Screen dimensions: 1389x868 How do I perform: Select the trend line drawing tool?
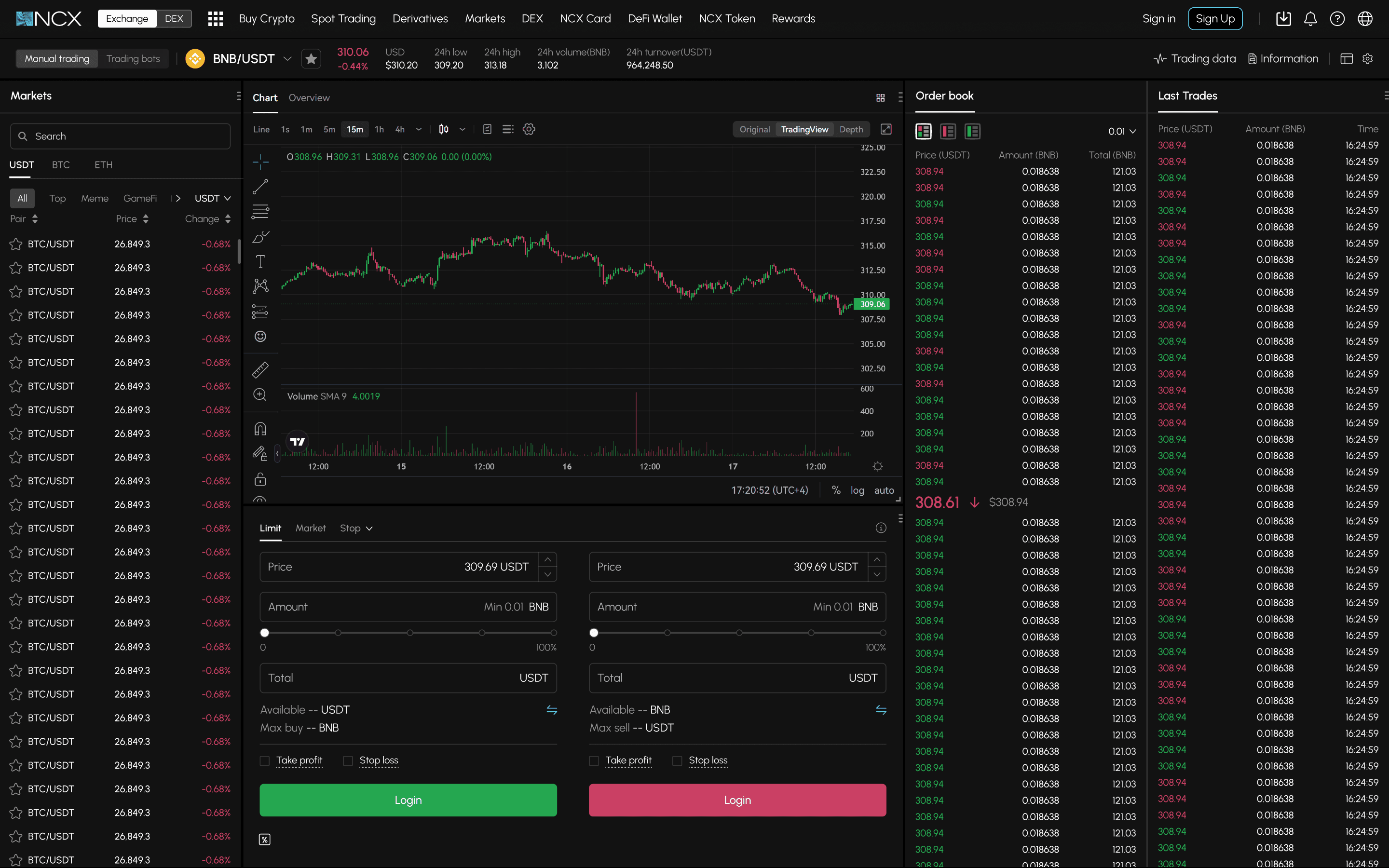coord(260,187)
